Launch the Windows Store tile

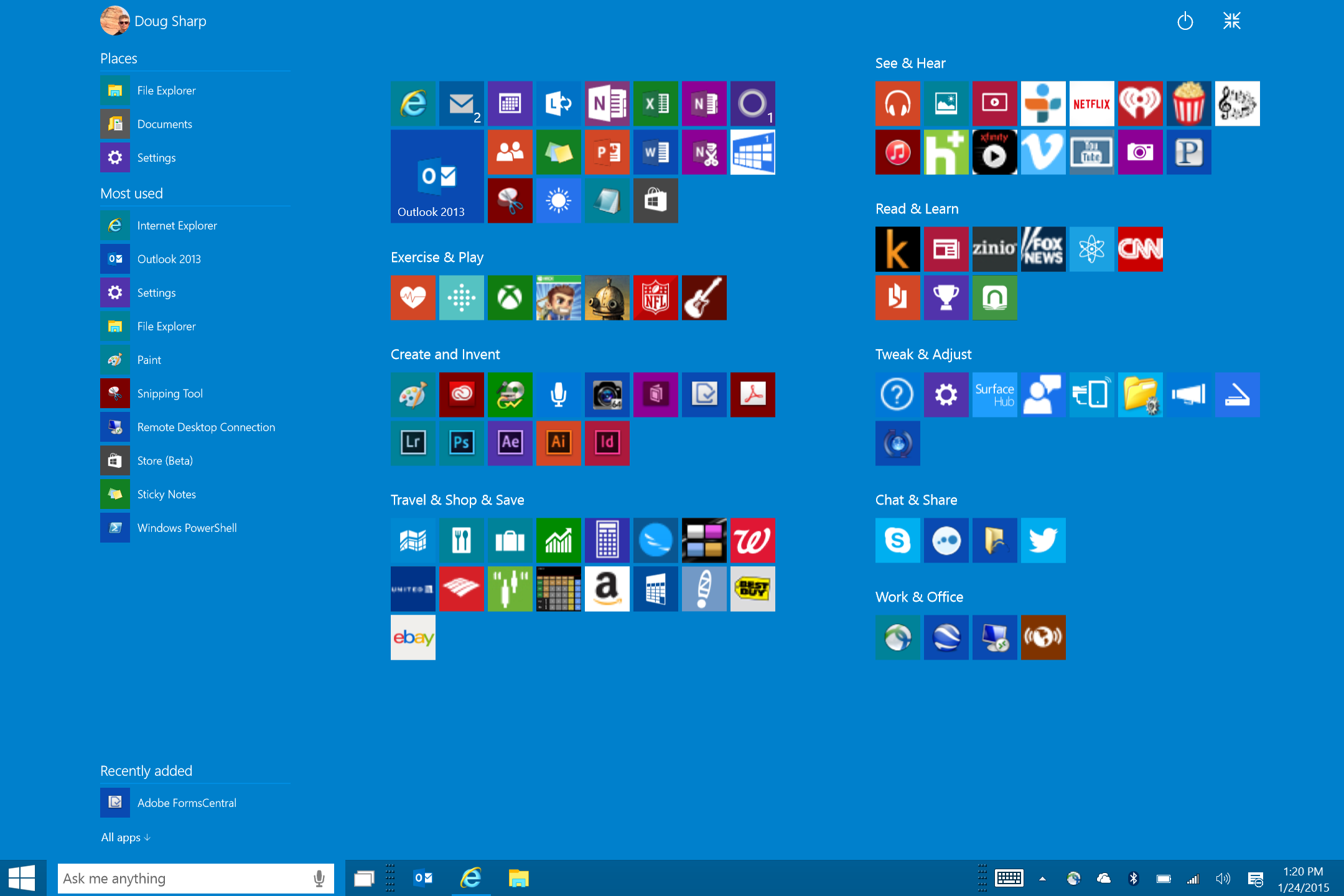pyautogui.click(x=655, y=200)
